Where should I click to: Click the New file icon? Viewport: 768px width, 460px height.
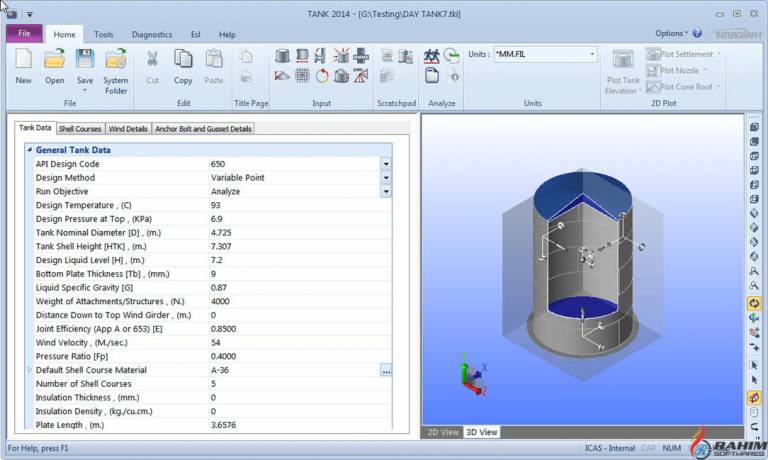[24, 59]
